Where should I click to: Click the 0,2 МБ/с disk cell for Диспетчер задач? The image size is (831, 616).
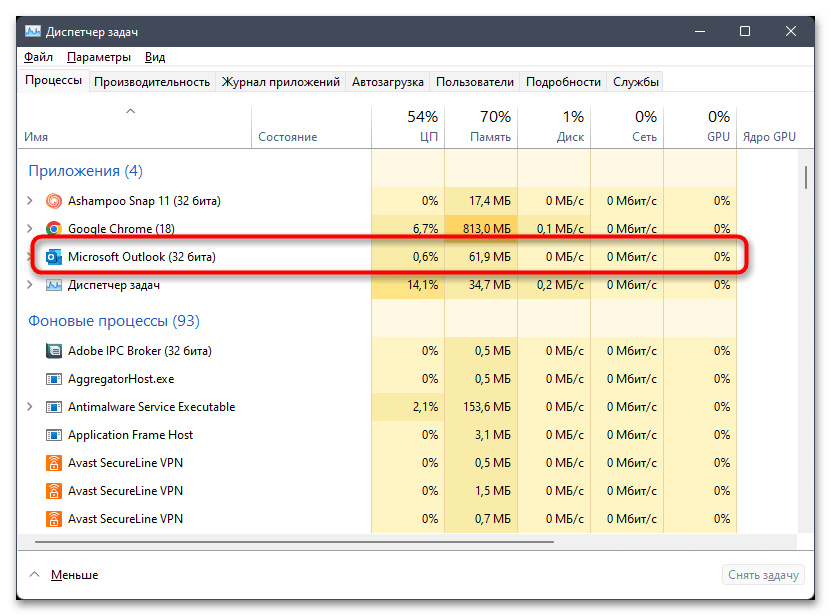[x=554, y=285]
